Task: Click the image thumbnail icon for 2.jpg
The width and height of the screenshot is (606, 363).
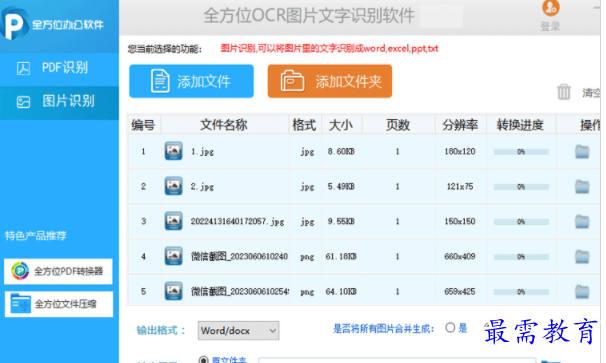Action: (x=173, y=186)
